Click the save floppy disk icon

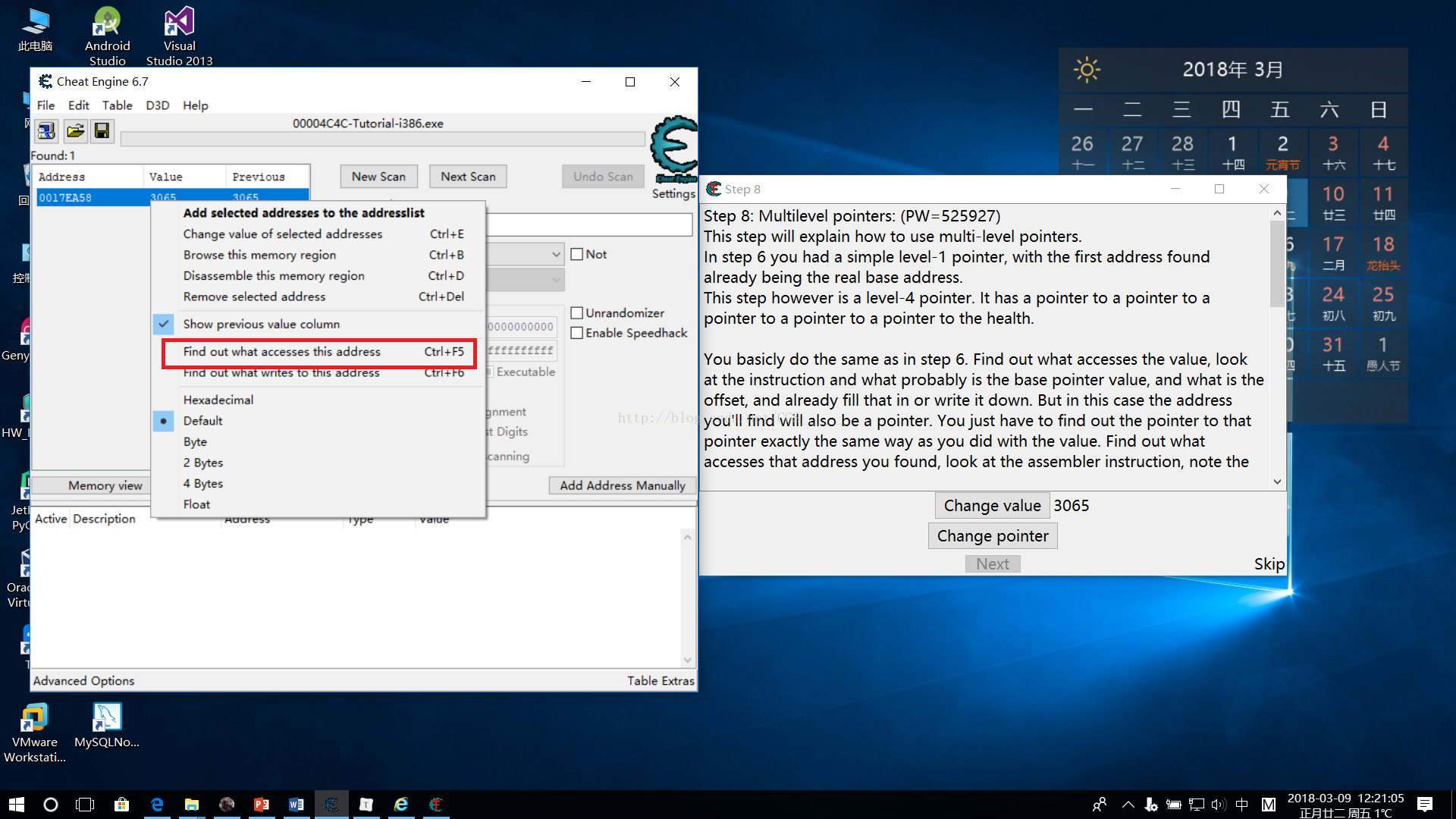pos(102,131)
